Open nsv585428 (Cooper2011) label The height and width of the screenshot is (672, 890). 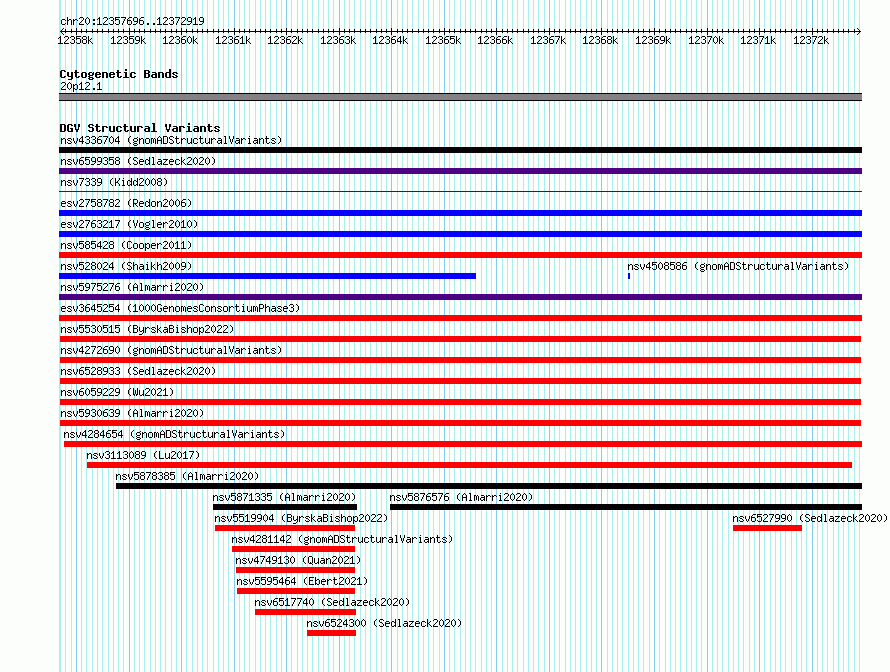point(126,245)
